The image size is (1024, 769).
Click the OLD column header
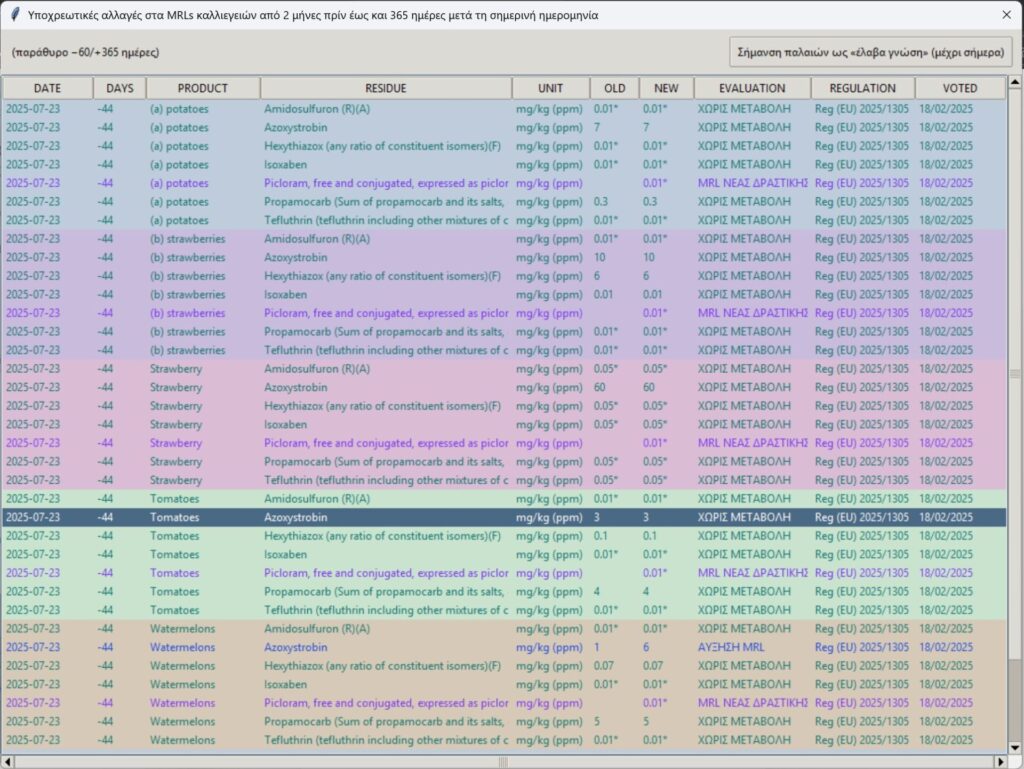click(615, 88)
